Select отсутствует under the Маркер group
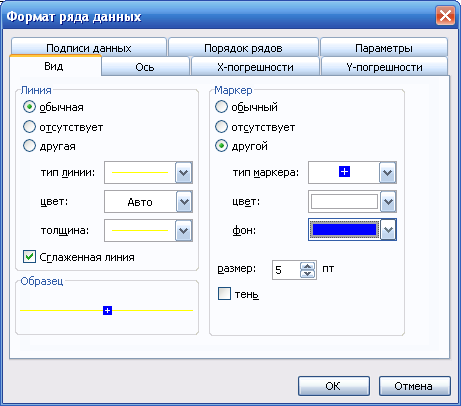The height and width of the screenshot is (406, 461). pyautogui.click(x=221, y=127)
